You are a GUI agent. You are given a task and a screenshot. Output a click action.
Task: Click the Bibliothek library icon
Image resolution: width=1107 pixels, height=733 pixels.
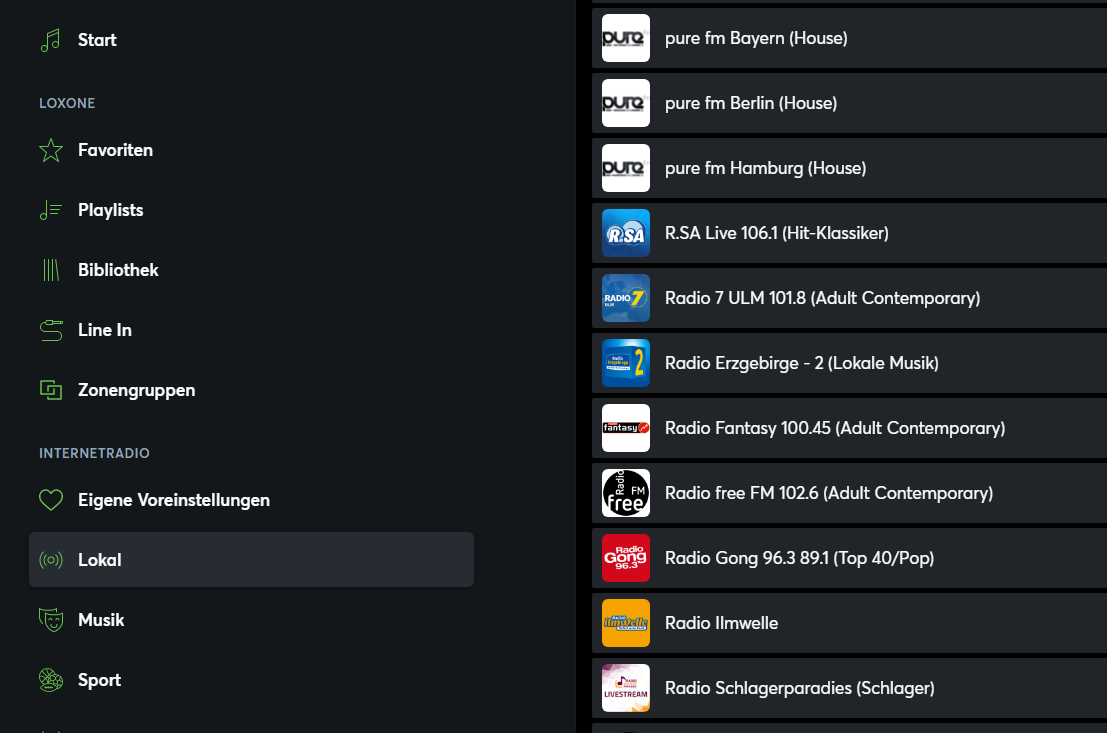51,270
